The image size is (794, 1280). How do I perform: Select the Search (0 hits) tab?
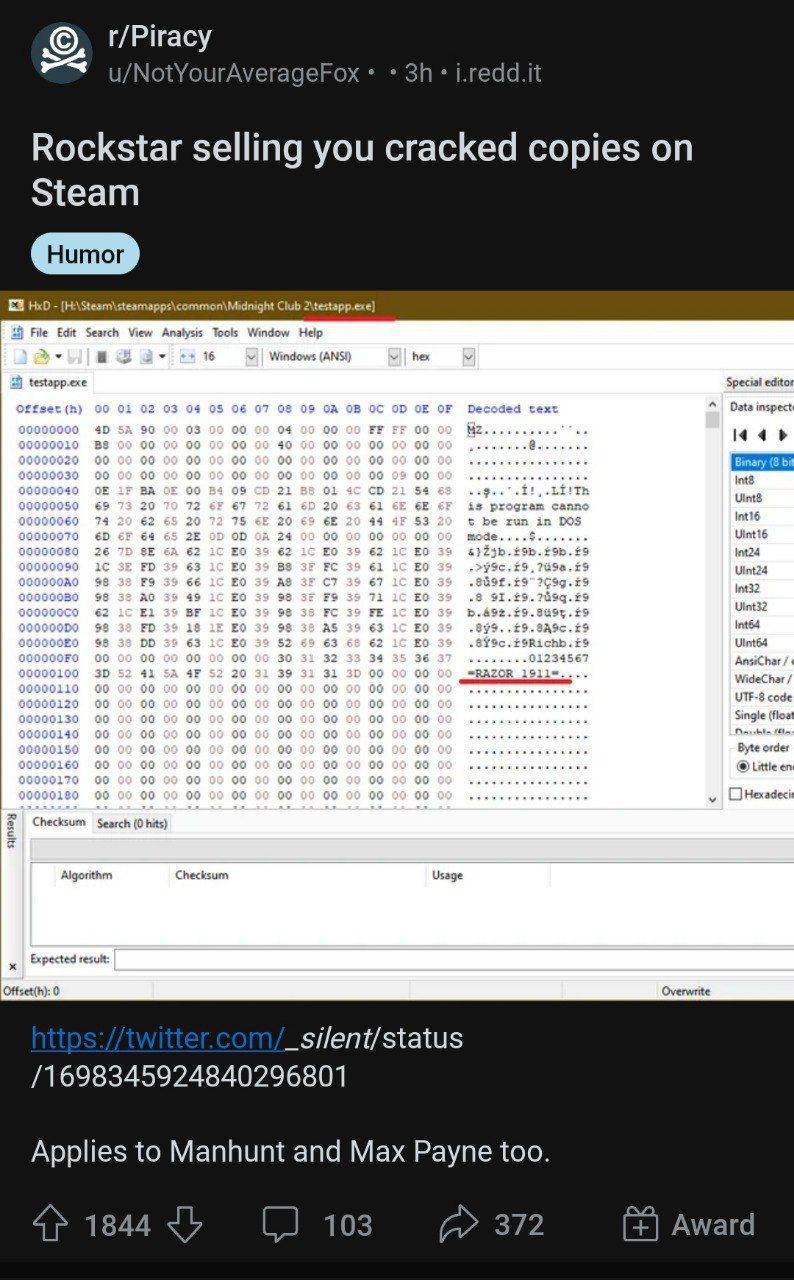click(x=132, y=823)
